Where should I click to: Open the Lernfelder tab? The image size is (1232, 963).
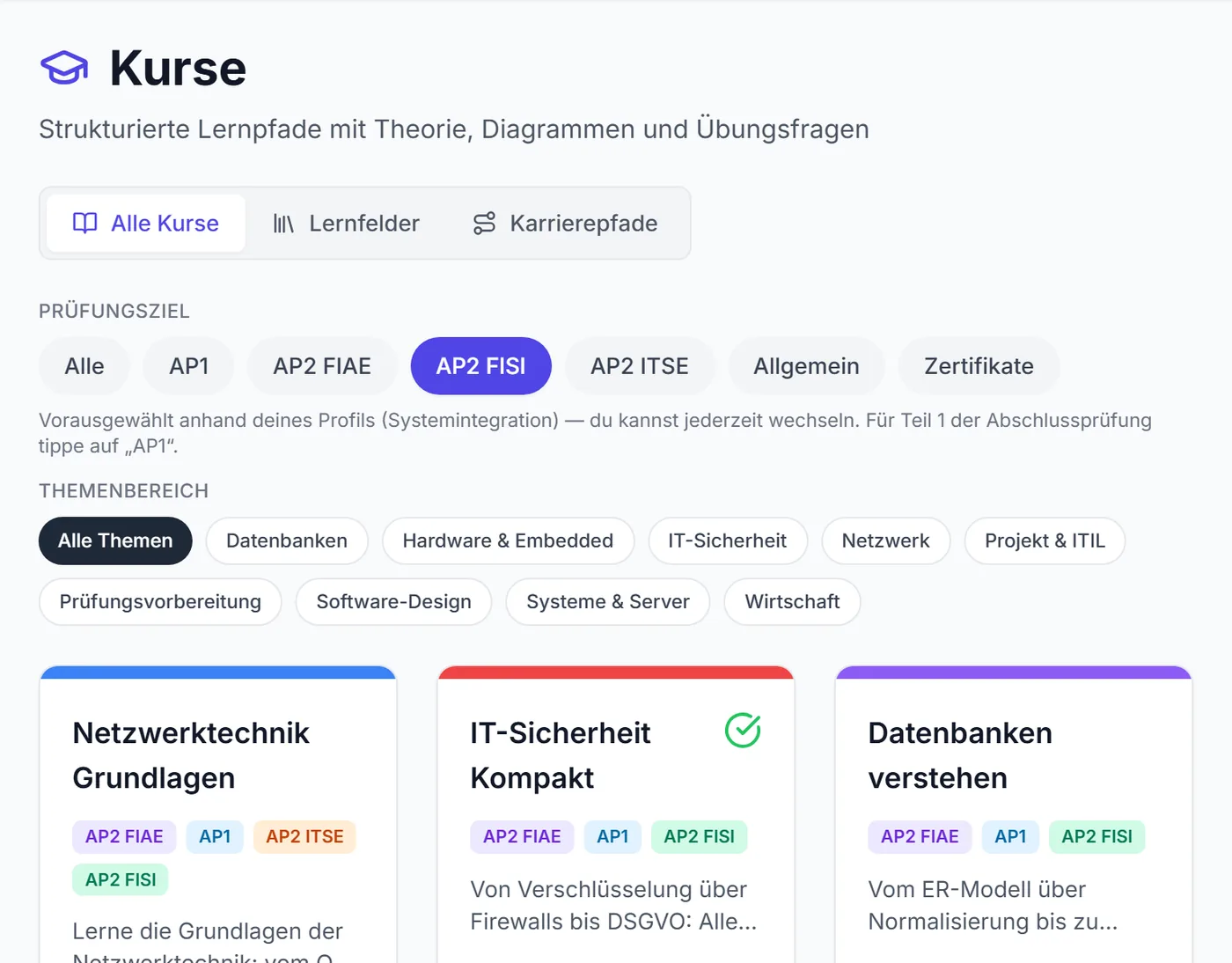pos(346,224)
